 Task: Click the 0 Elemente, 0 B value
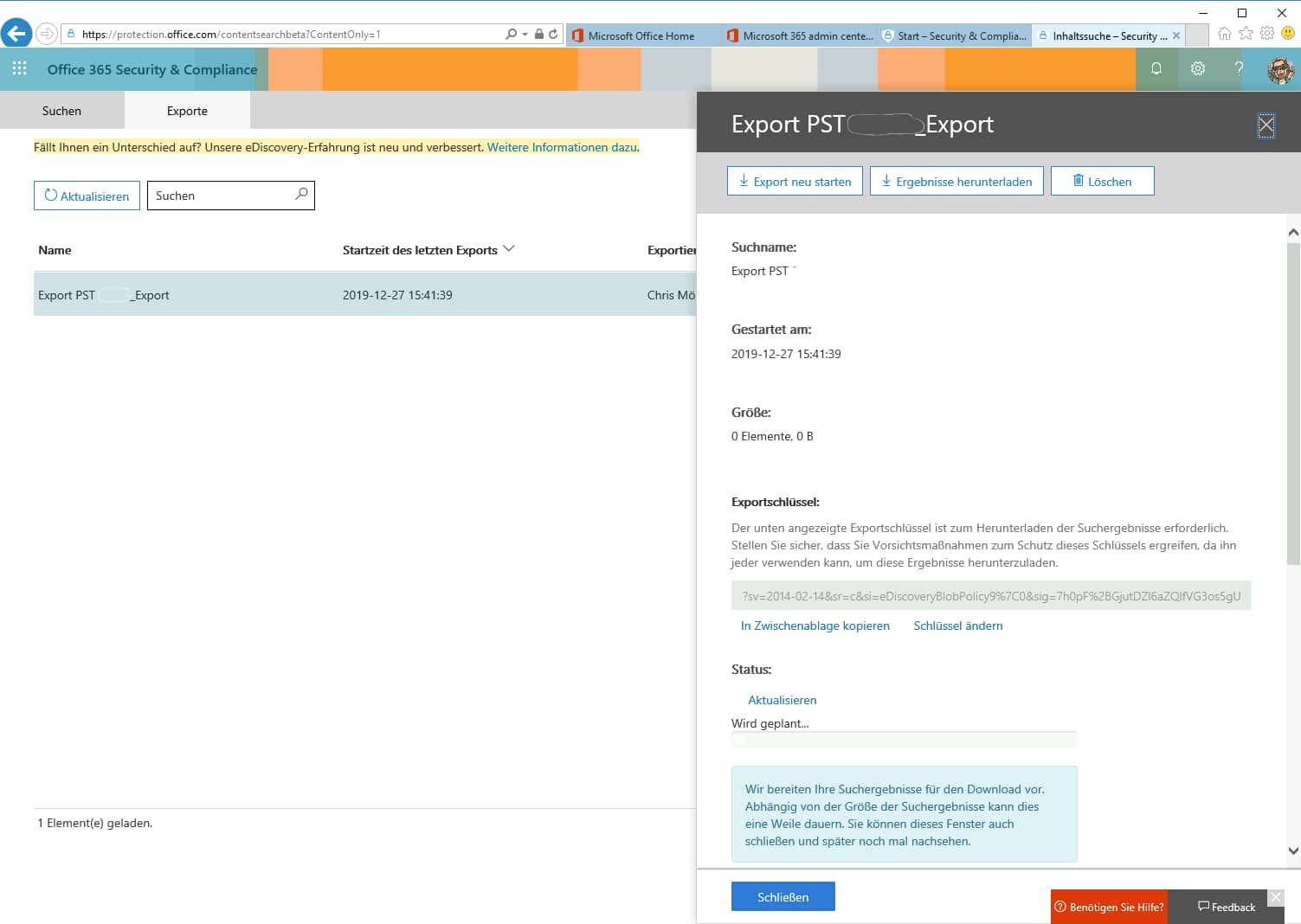click(772, 436)
